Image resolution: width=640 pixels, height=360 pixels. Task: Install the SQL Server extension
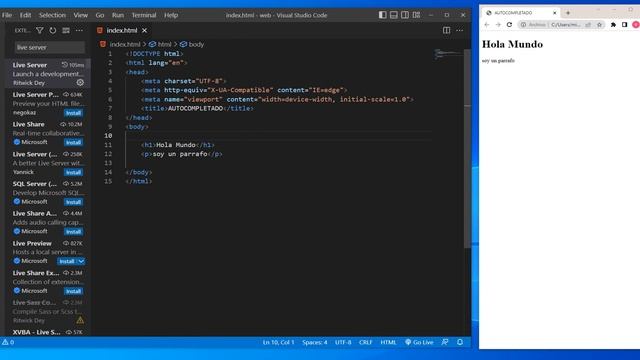click(x=73, y=202)
